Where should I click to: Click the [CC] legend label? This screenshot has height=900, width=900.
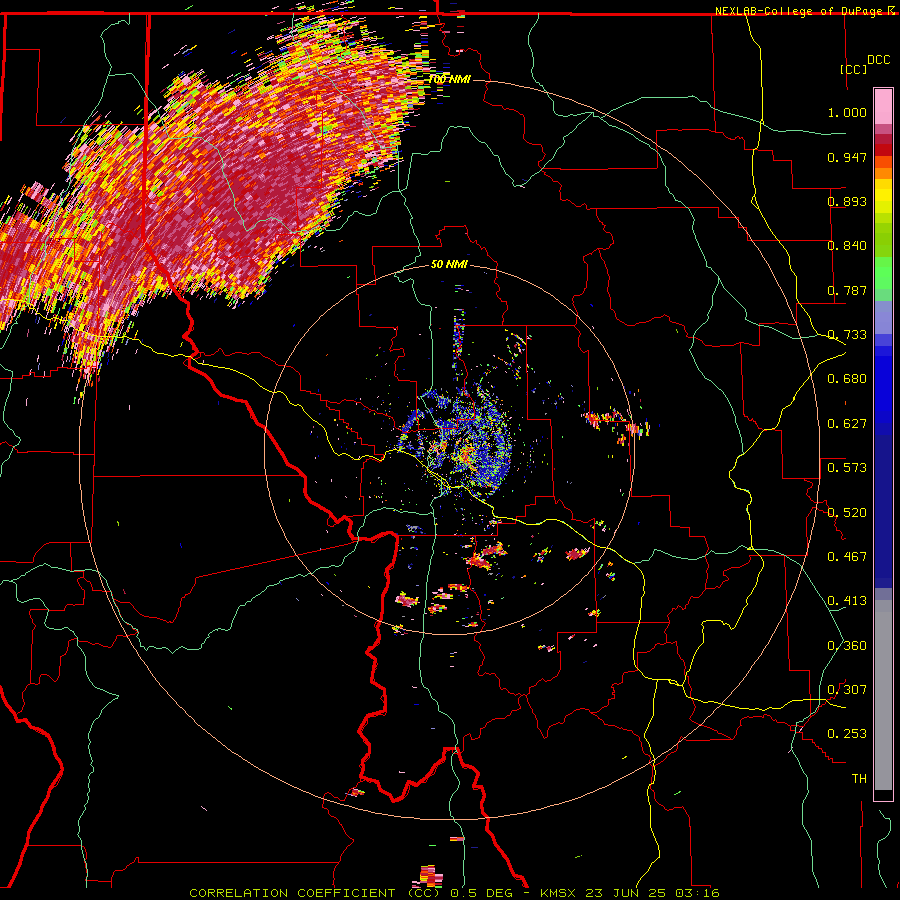853,69
